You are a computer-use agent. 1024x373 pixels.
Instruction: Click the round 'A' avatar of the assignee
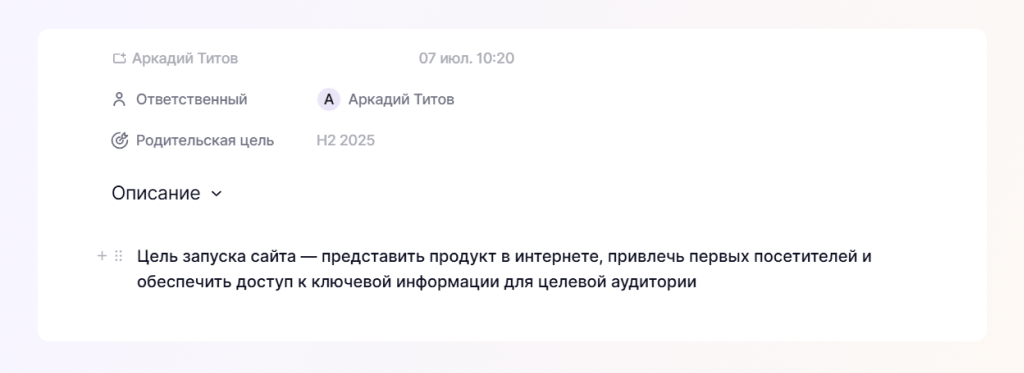[x=328, y=100]
